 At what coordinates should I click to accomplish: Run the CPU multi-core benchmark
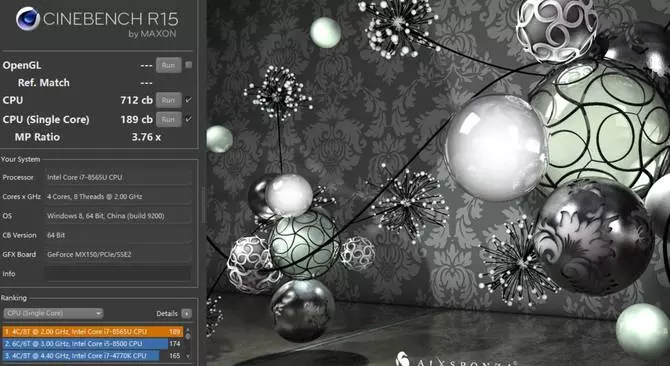168,100
